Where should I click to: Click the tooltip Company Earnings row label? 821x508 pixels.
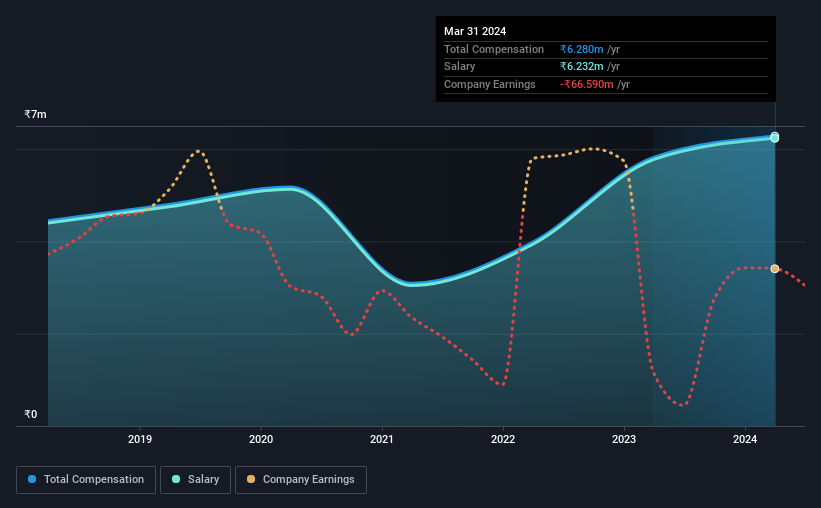coord(490,84)
